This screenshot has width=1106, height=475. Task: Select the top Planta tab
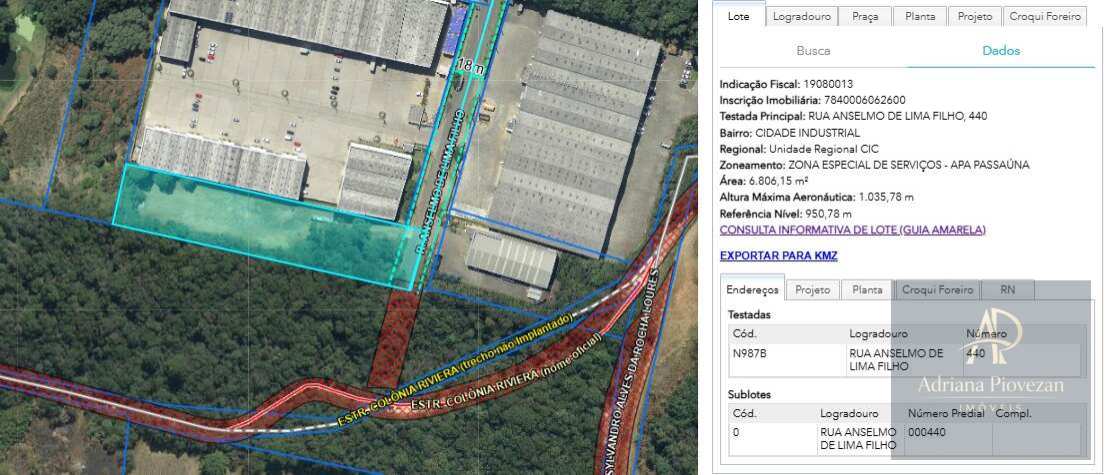920,16
